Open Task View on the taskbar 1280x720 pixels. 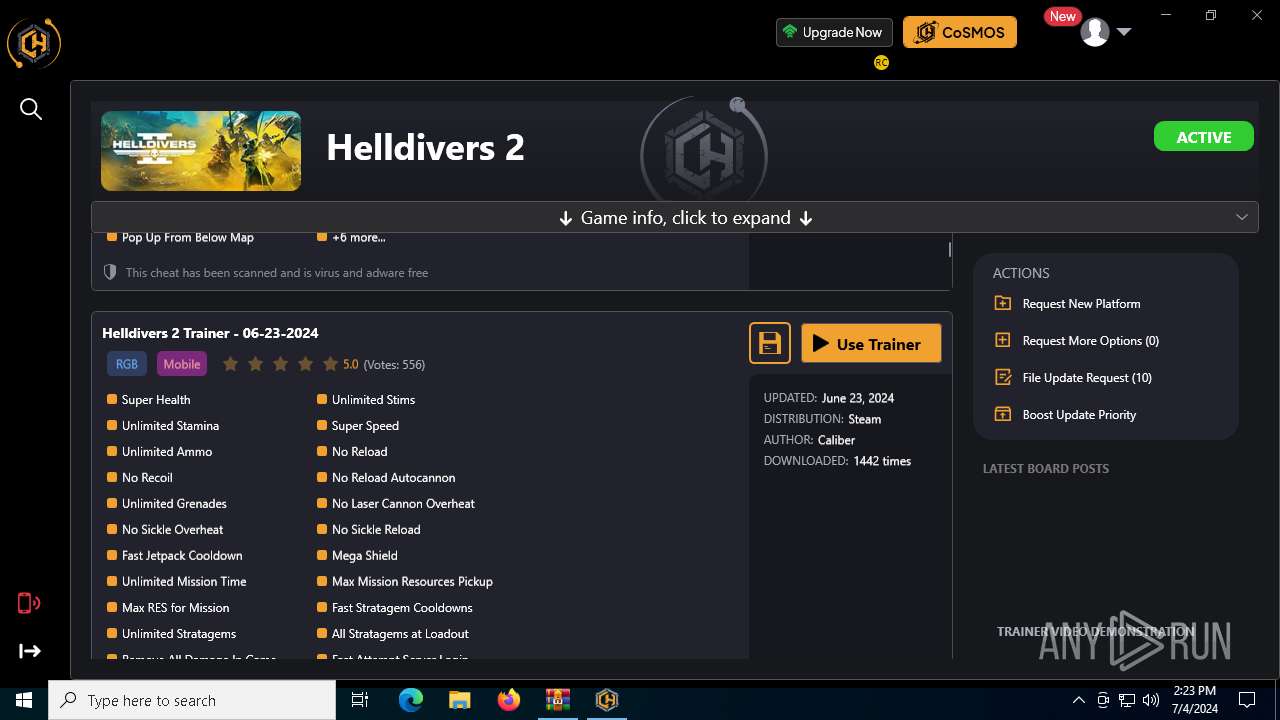click(x=360, y=700)
